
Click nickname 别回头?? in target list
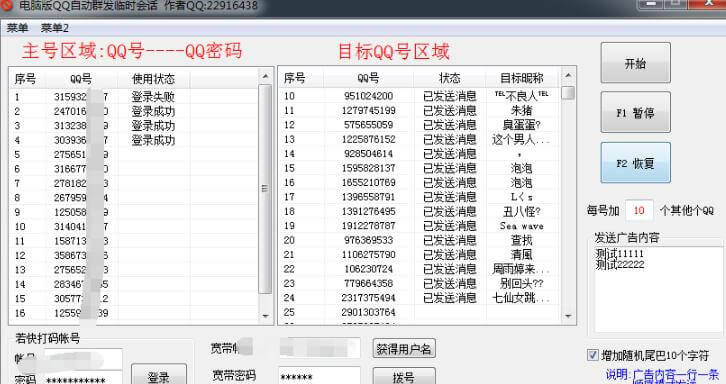[521, 283]
